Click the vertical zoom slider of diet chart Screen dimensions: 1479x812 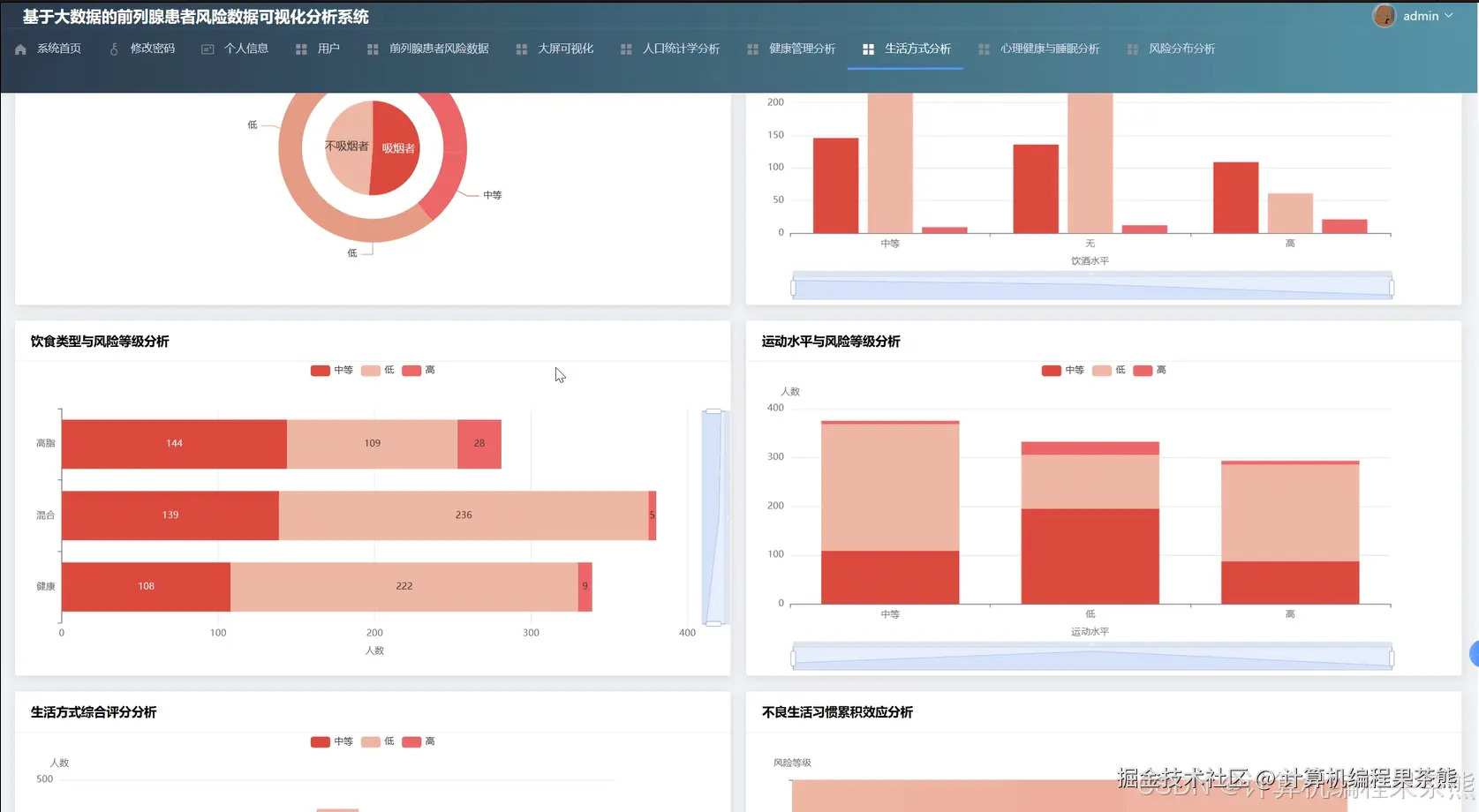(x=713, y=517)
